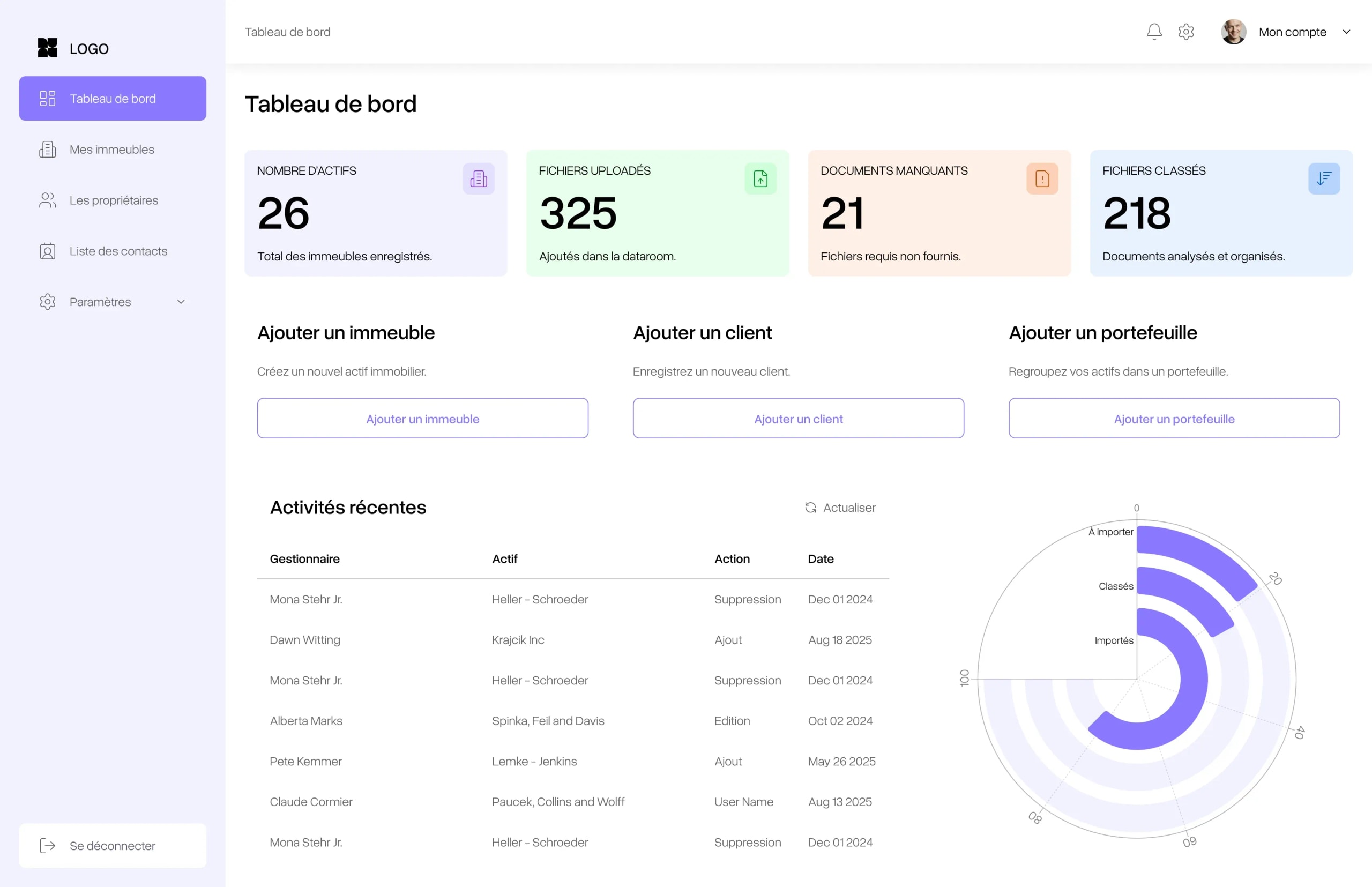The width and height of the screenshot is (1372, 887).
Task: Open the Fichiers classés value 218
Action: pyautogui.click(x=1136, y=213)
